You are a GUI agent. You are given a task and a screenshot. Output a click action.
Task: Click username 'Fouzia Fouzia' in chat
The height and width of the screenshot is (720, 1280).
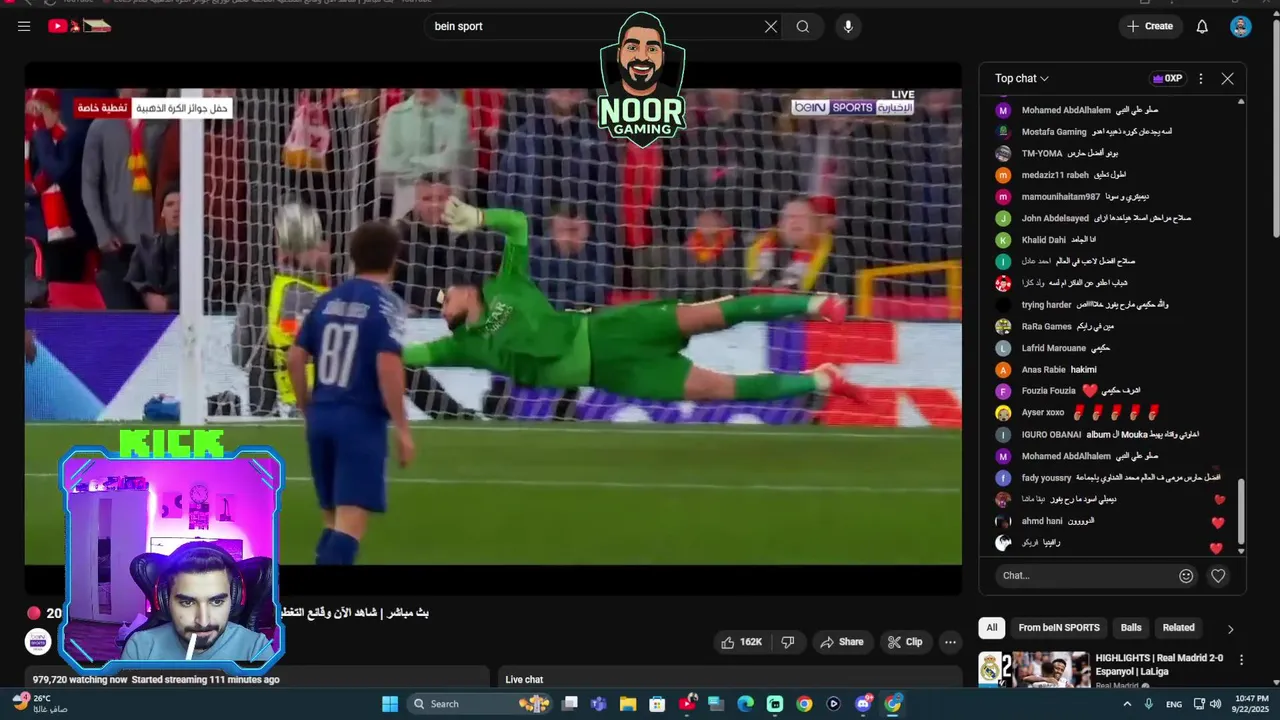1049,391
